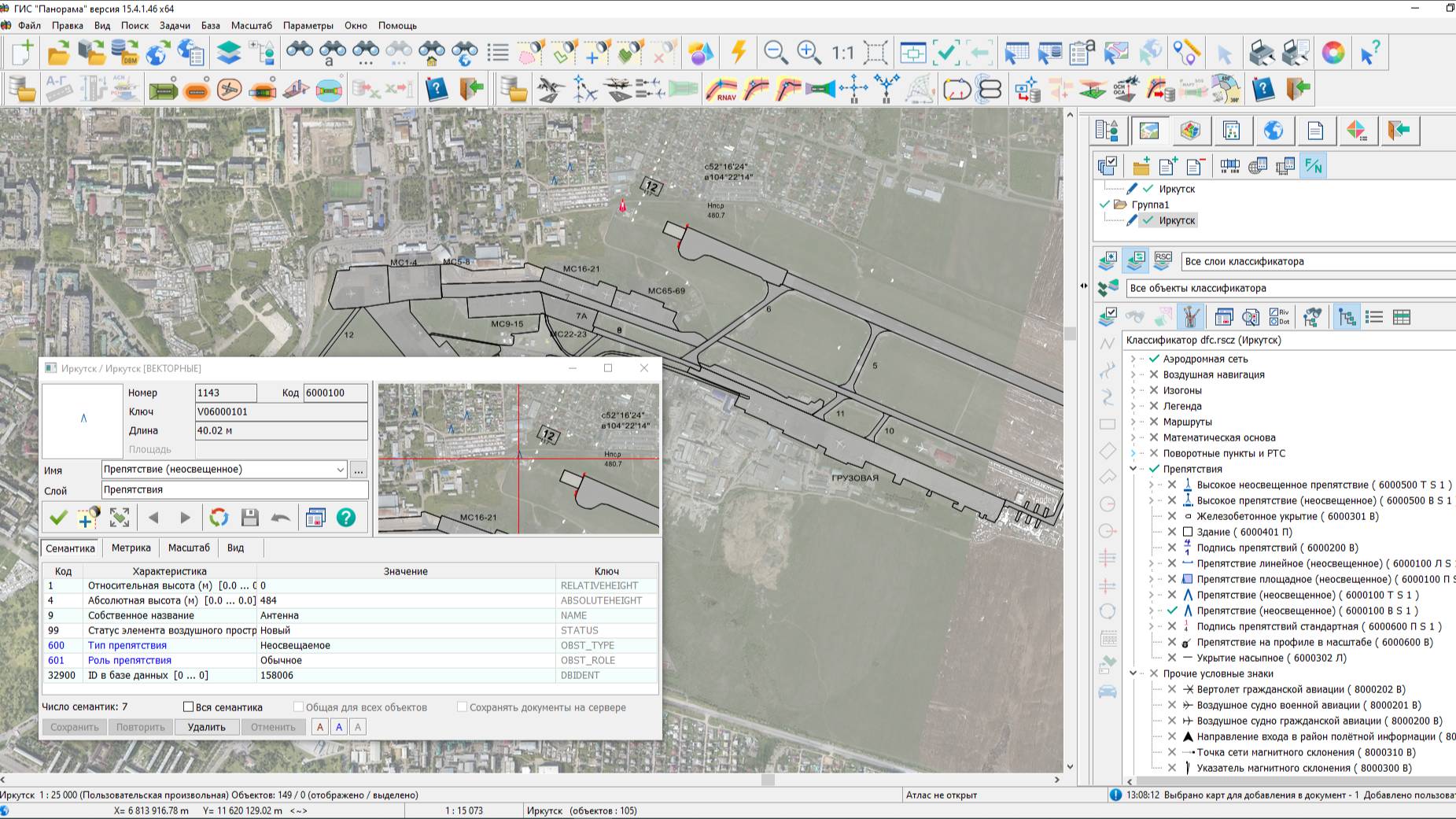This screenshot has height=819, width=1456.
Task: Open the 'Задачи' menu
Action: tap(175, 25)
